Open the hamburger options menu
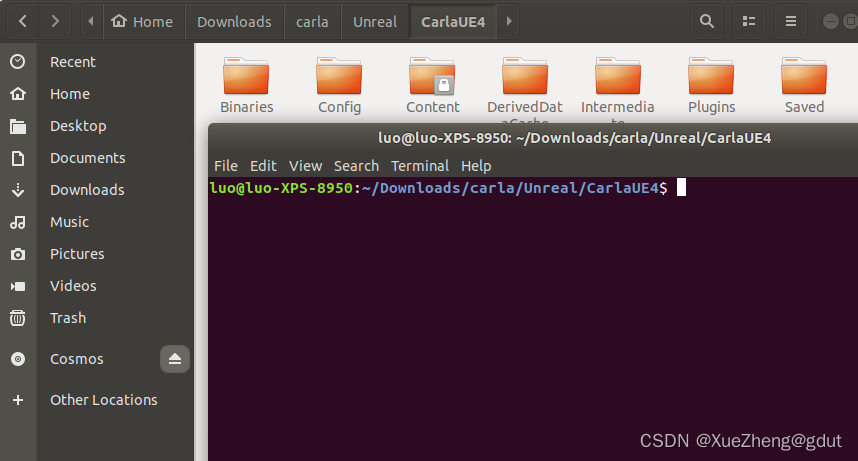This screenshot has height=461, width=858. pos(791,21)
